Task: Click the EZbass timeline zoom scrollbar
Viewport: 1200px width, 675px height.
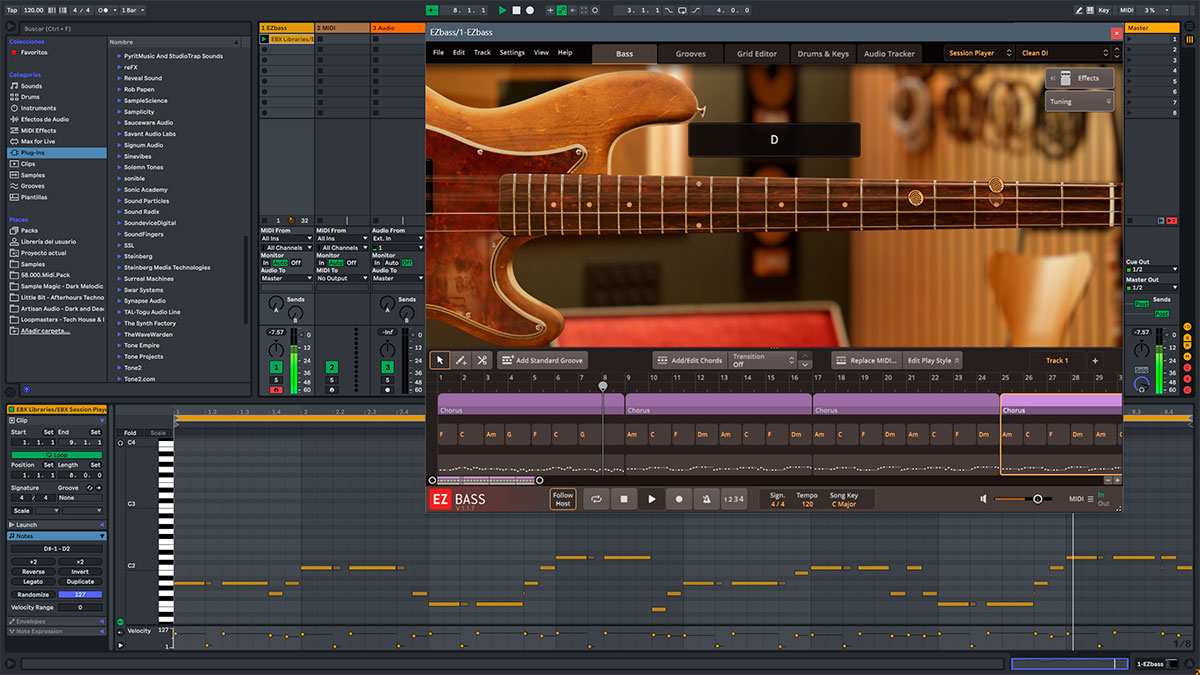Action: [x=486, y=480]
